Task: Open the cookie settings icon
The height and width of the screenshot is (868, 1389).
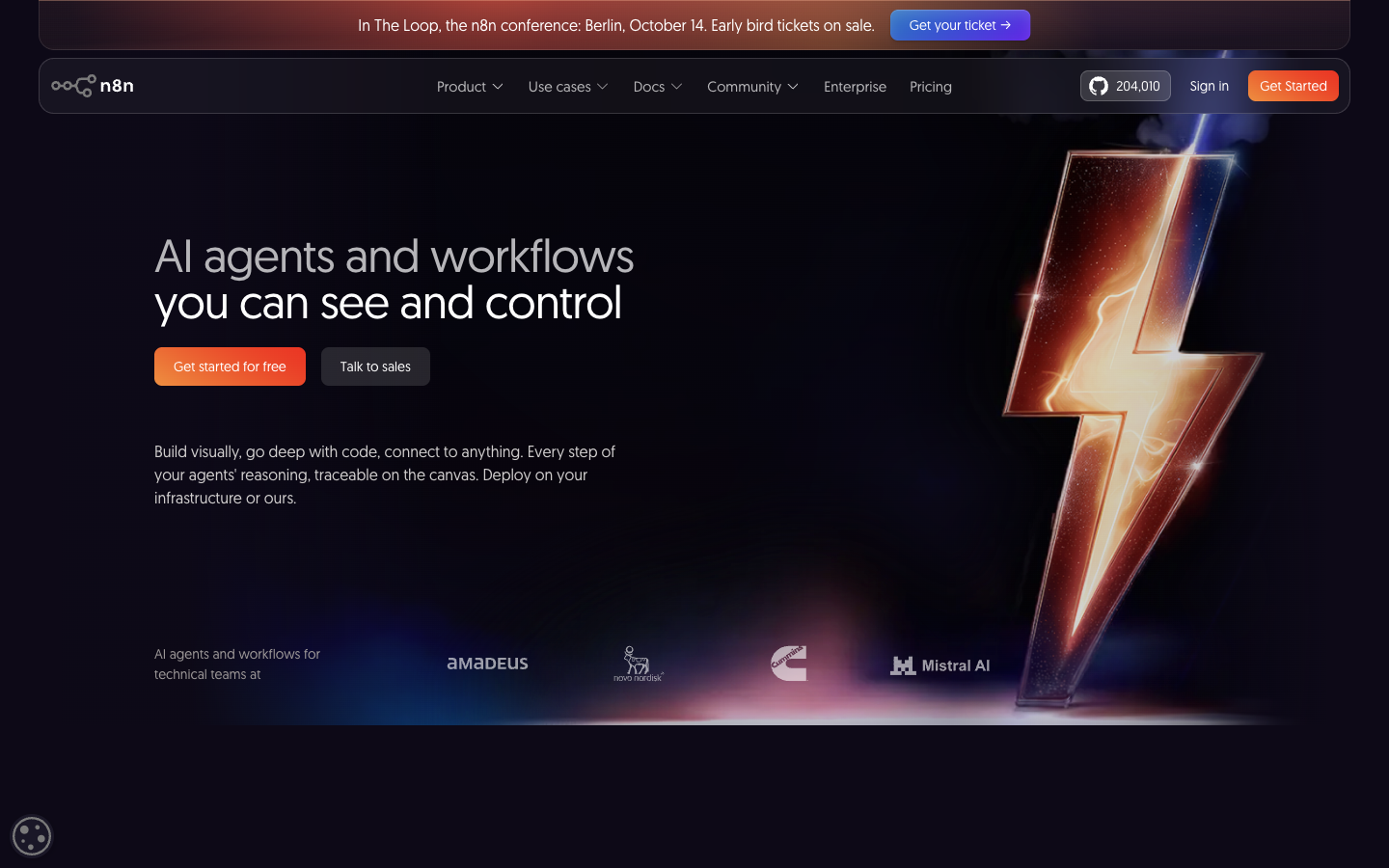Action: 32,836
